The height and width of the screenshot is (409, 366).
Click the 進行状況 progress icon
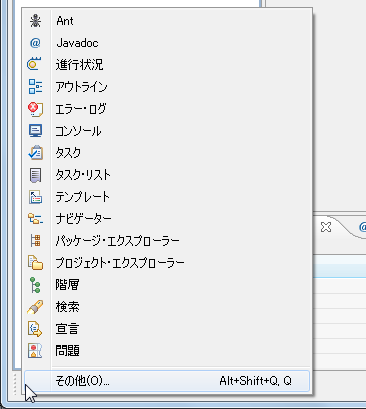pyautogui.click(x=34, y=64)
